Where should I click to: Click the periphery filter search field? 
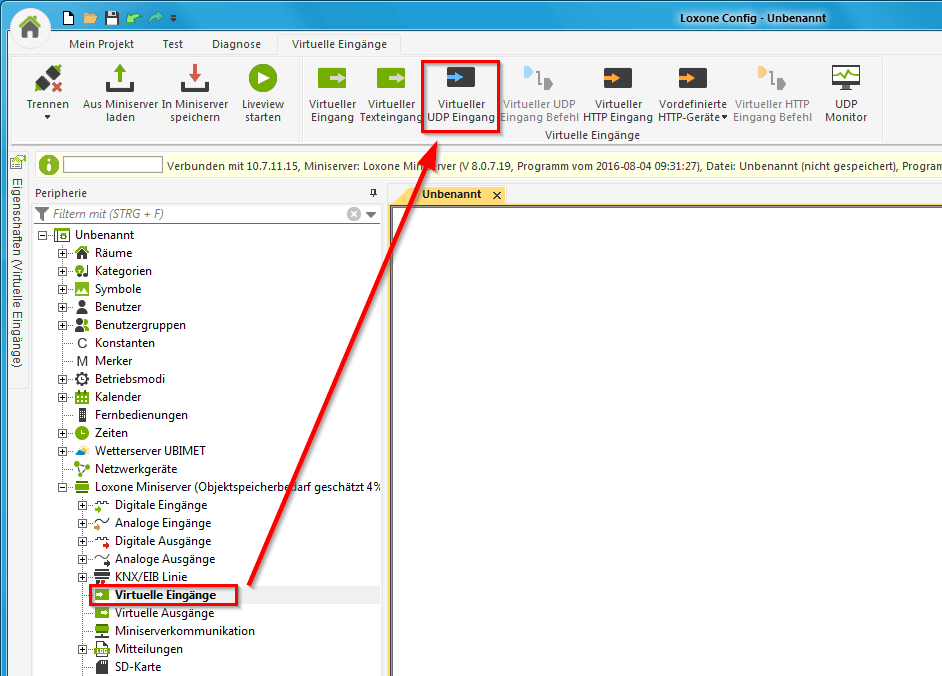pos(197,214)
